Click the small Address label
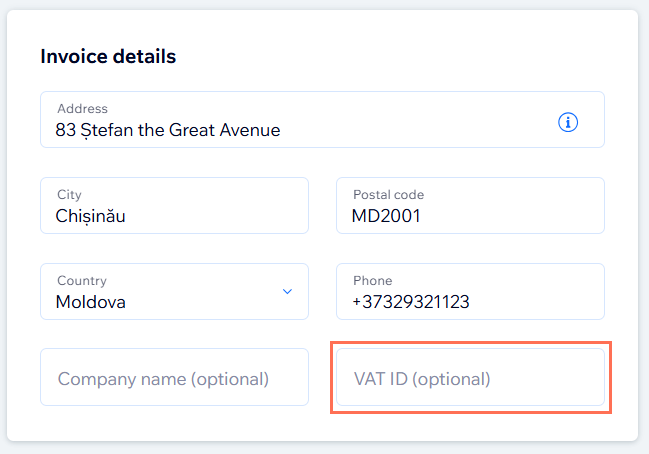Screen dimensions: 649x454 click(x=82, y=108)
